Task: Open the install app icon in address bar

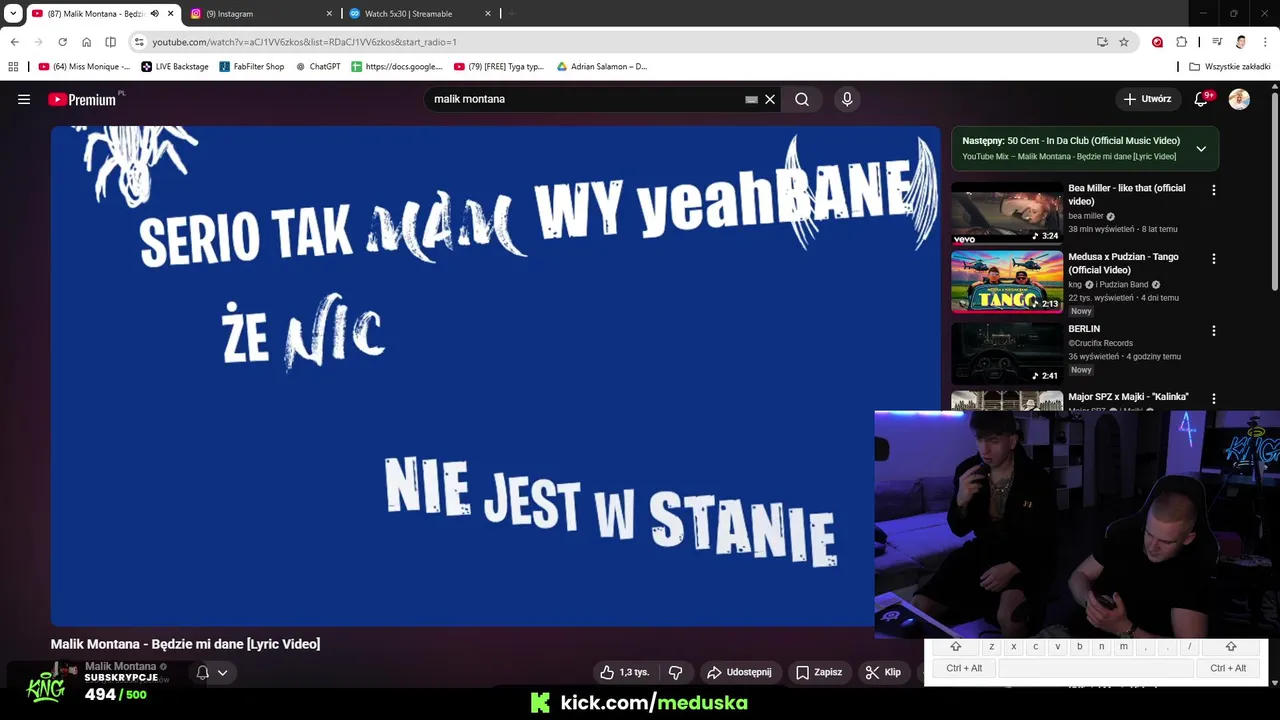Action: pyautogui.click(x=1102, y=42)
